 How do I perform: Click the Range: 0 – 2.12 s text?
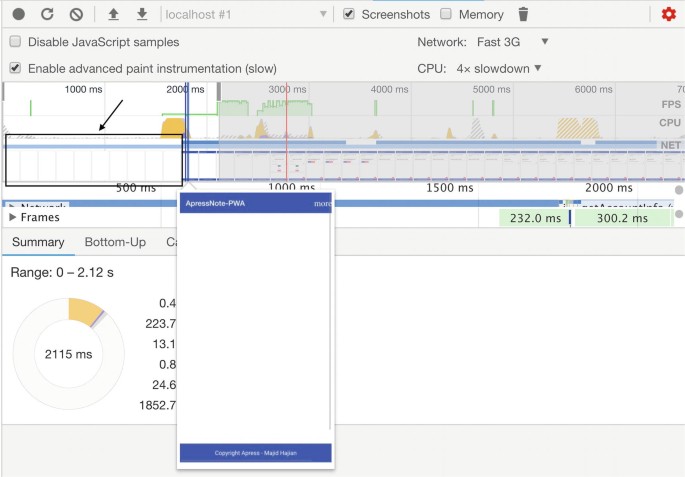(x=62, y=273)
